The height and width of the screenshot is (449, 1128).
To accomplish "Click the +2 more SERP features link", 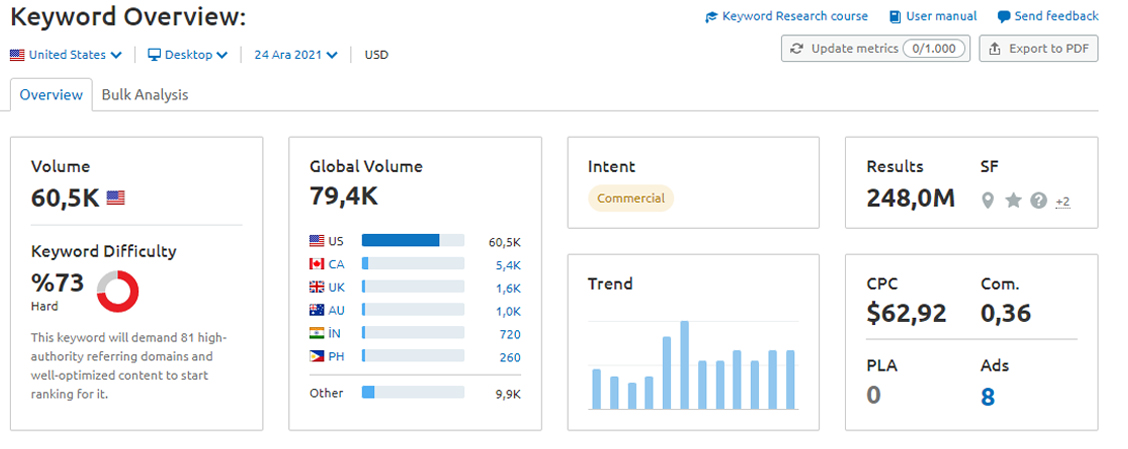I will tap(1063, 202).
